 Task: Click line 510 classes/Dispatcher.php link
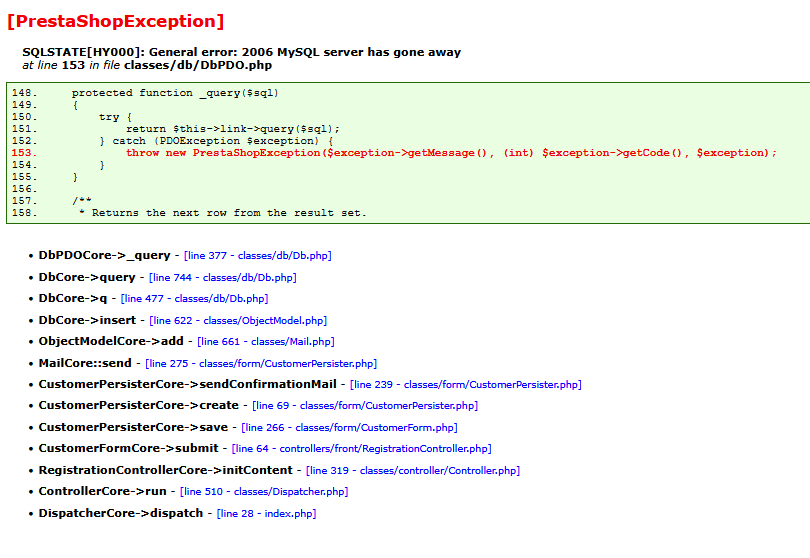click(x=264, y=491)
